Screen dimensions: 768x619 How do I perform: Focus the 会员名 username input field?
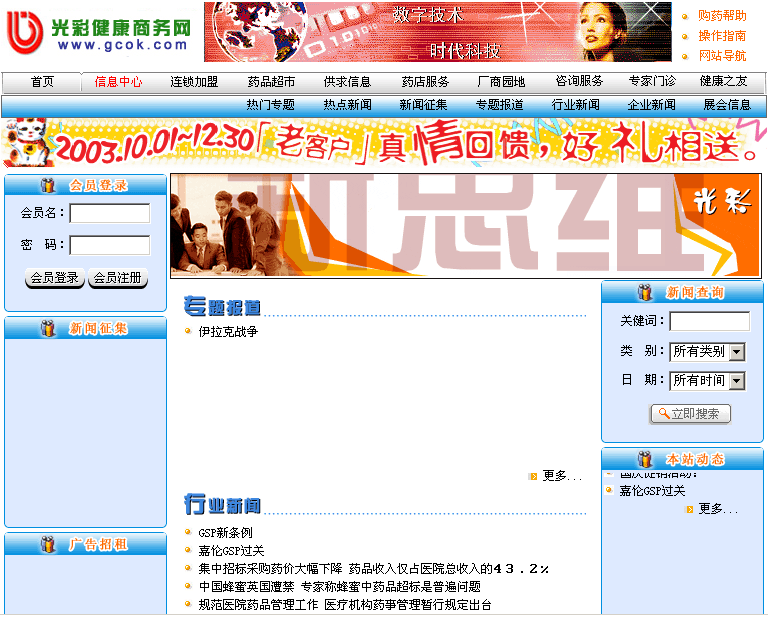click(x=110, y=213)
